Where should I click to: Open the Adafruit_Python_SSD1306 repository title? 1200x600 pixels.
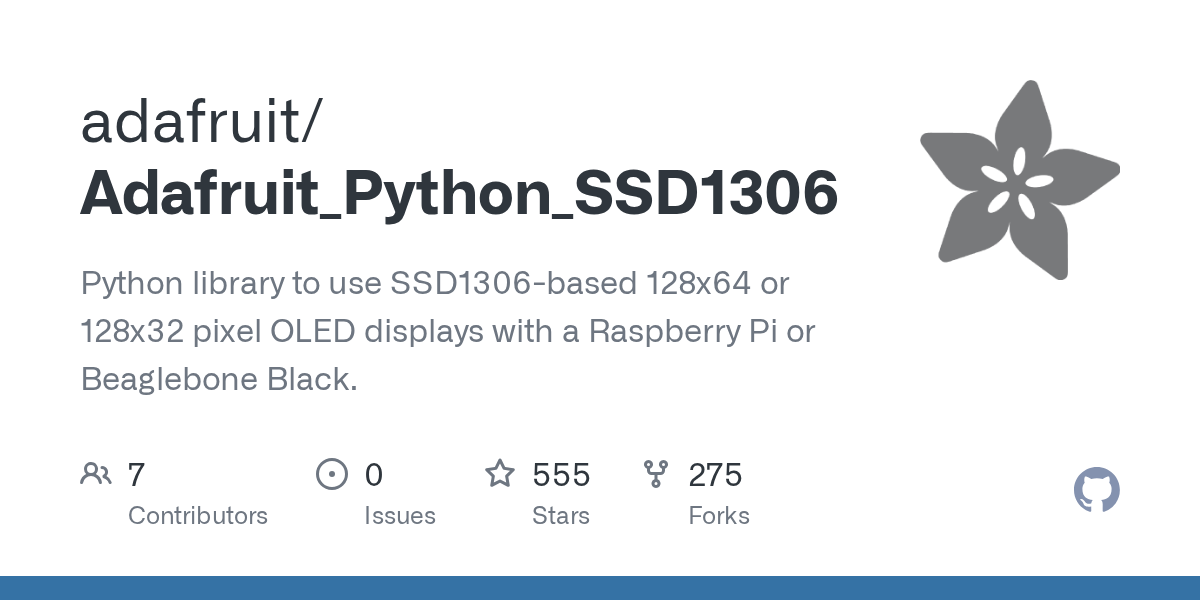459,193
